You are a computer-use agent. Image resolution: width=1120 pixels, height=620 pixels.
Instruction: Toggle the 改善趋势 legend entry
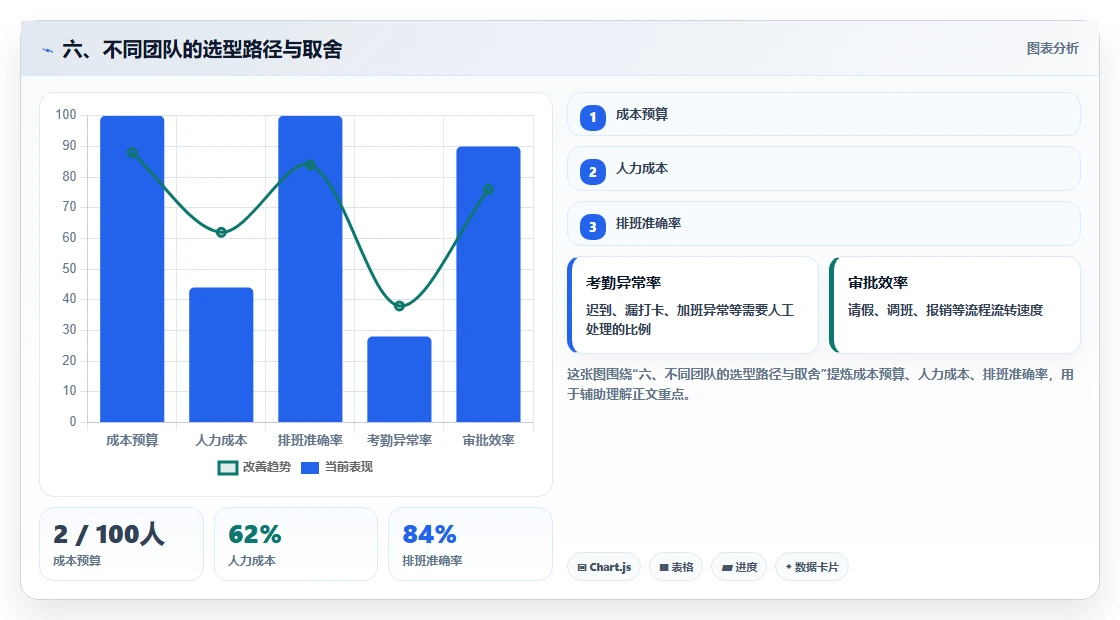[x=254, y=467]
